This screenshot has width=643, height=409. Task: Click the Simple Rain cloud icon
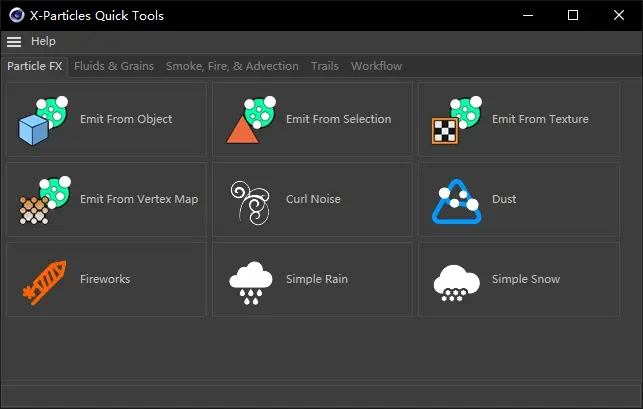[x=249, y=280]
